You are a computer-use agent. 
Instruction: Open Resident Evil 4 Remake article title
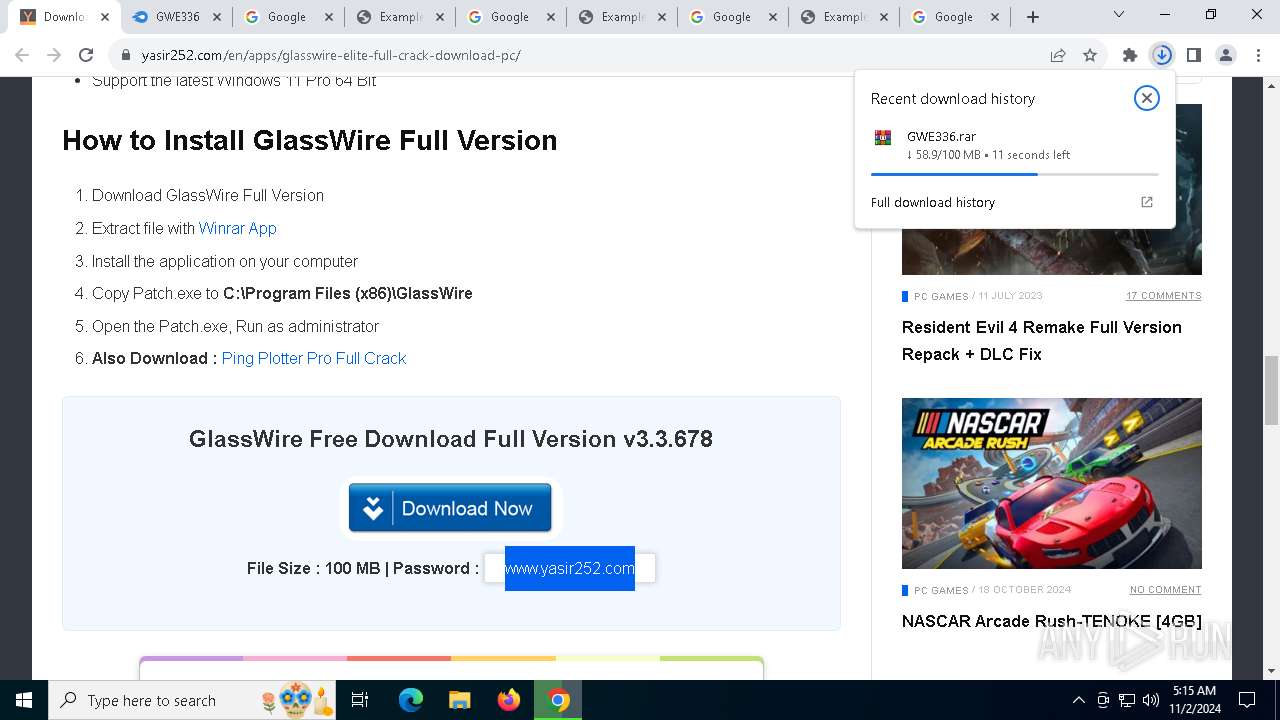[1042, 341]
